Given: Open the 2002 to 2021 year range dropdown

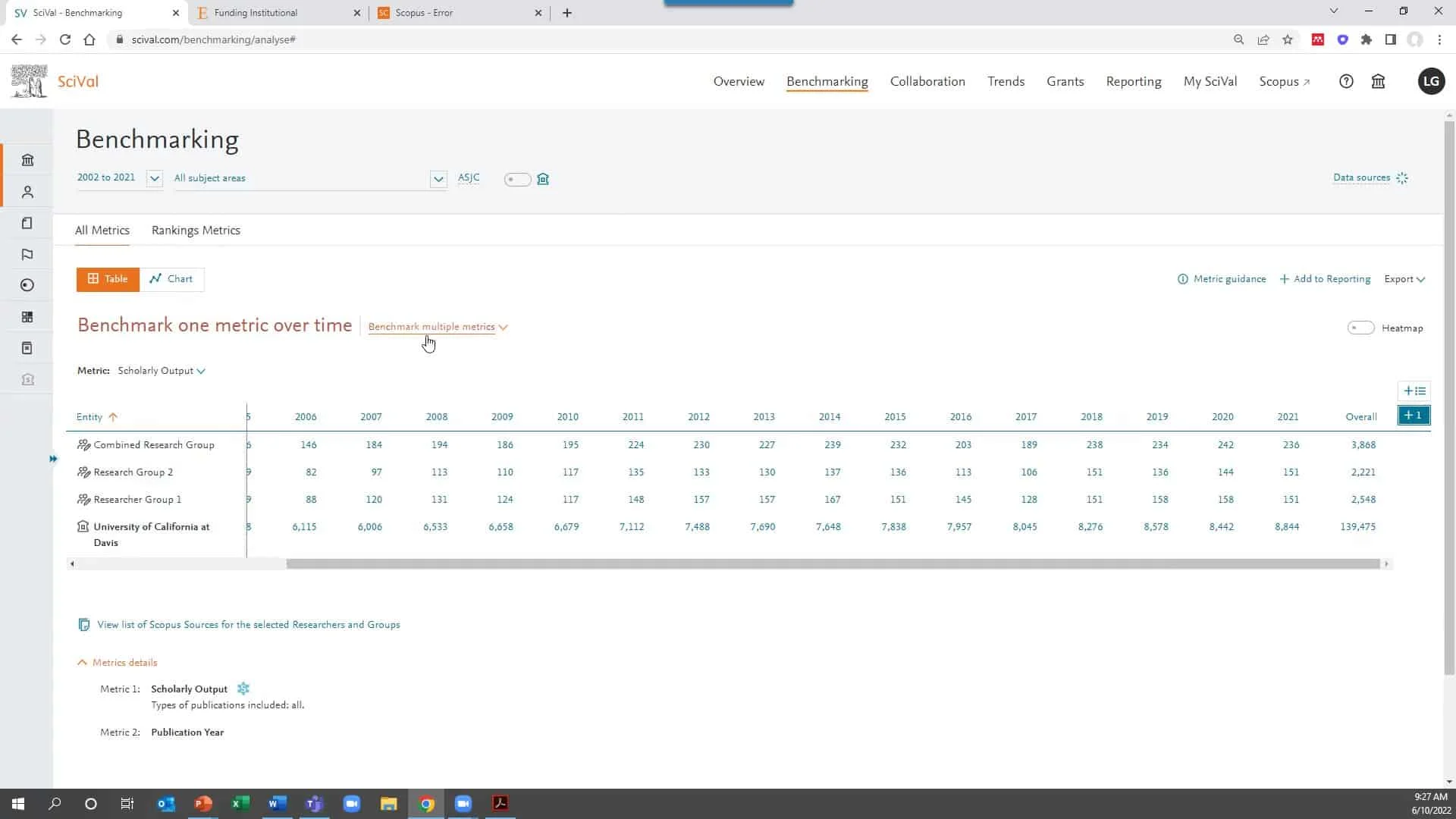Looking at the screenshot, I should pos(154,178).
